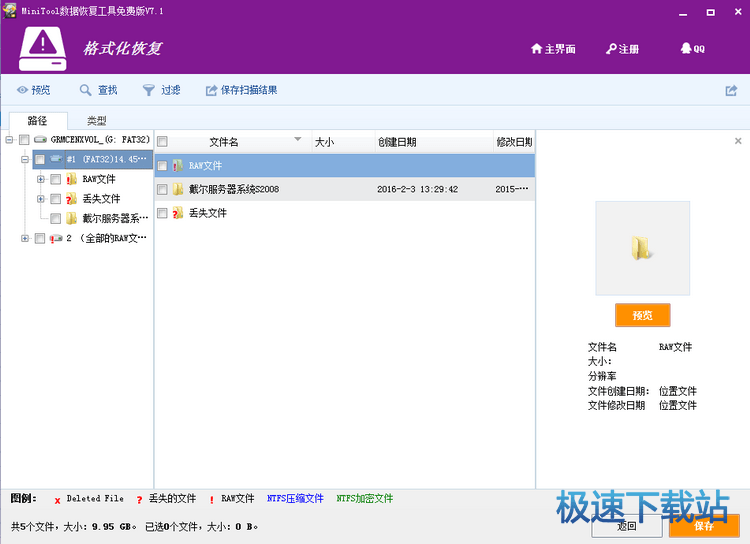The width and height of the screenshot is (750, 544).
Task: Toggle select-all checkbox in list header
Action: 162,142
